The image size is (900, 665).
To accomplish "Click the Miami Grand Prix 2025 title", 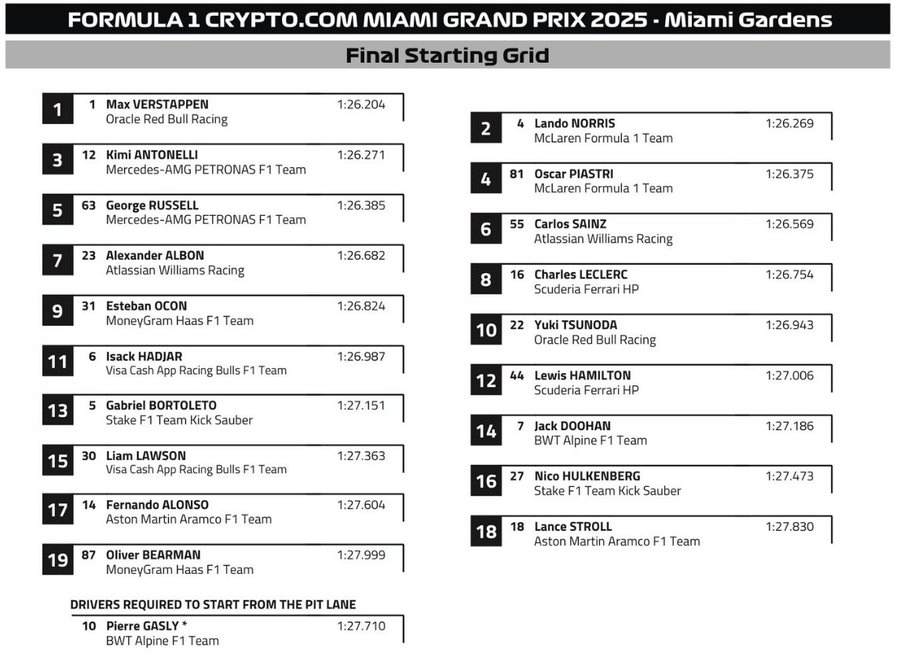I will coord(447,19).
